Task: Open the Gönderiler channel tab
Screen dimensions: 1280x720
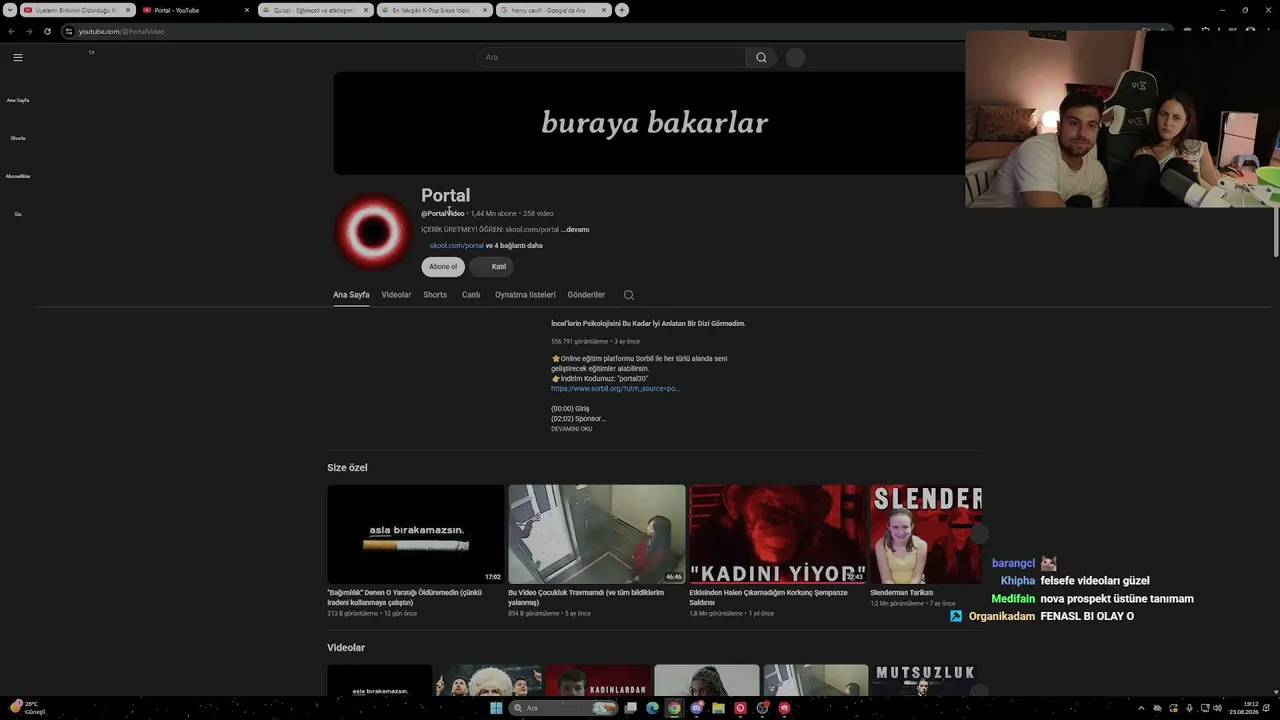Action: 586,295
